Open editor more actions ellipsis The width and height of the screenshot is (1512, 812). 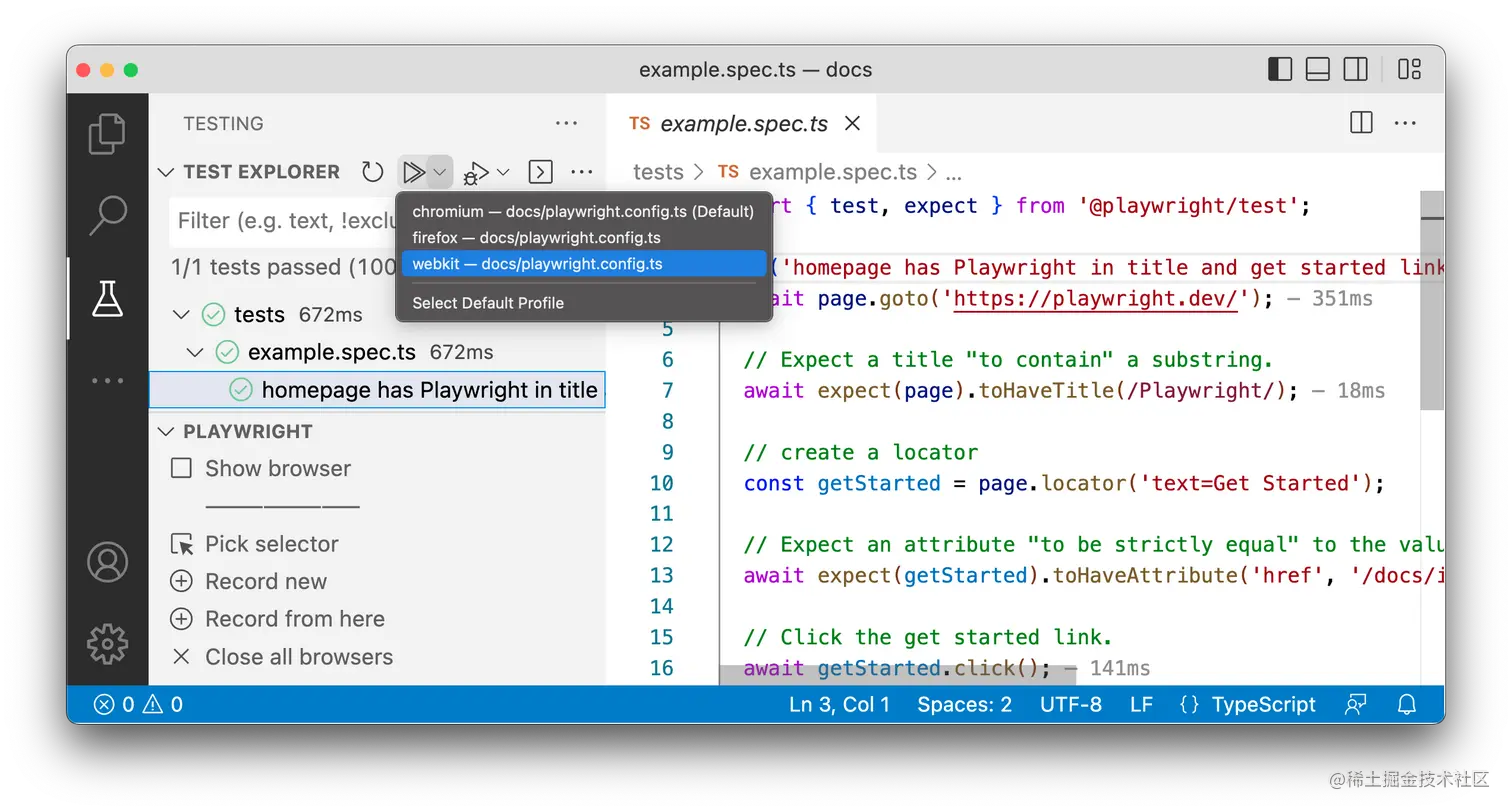pyautogui.click(x=1405, y=123)
